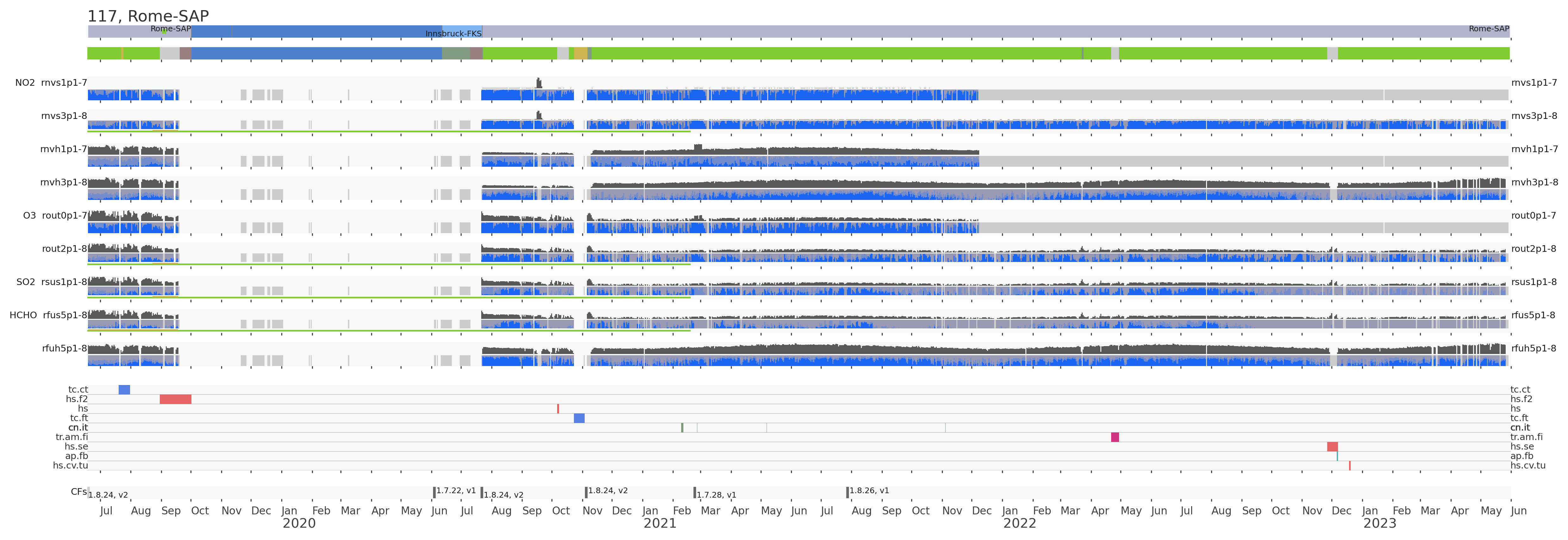
Task: Click the red hs.f2 event block
Action: click(175, 399)
